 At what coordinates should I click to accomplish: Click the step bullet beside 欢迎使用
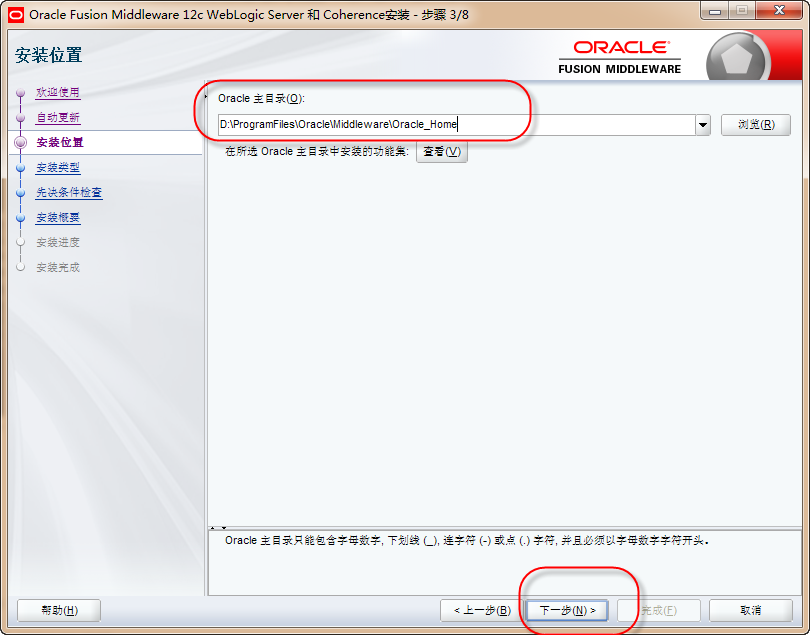[21, 93]
